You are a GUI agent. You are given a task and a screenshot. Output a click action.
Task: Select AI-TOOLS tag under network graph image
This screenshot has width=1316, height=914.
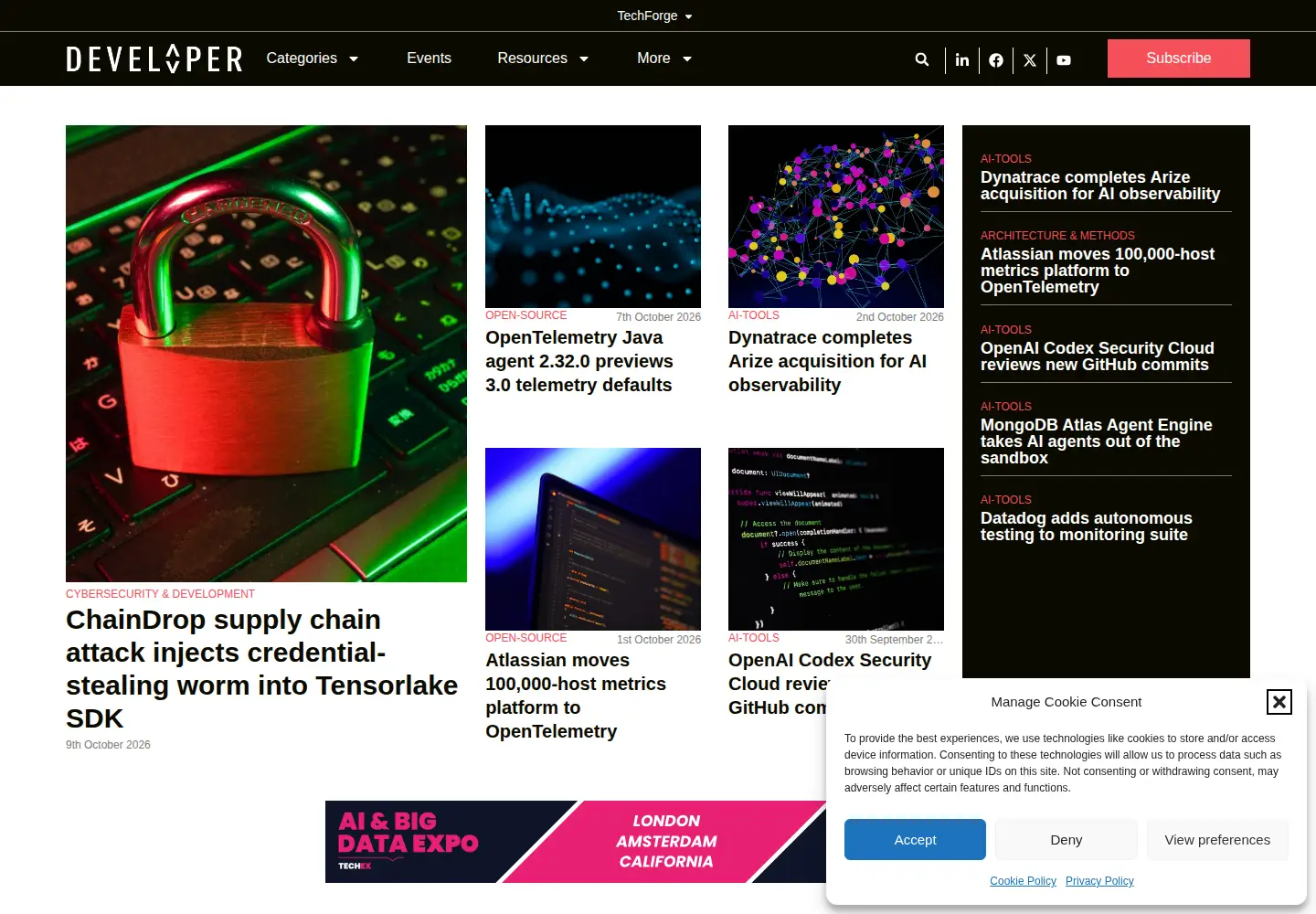(754, 315)
